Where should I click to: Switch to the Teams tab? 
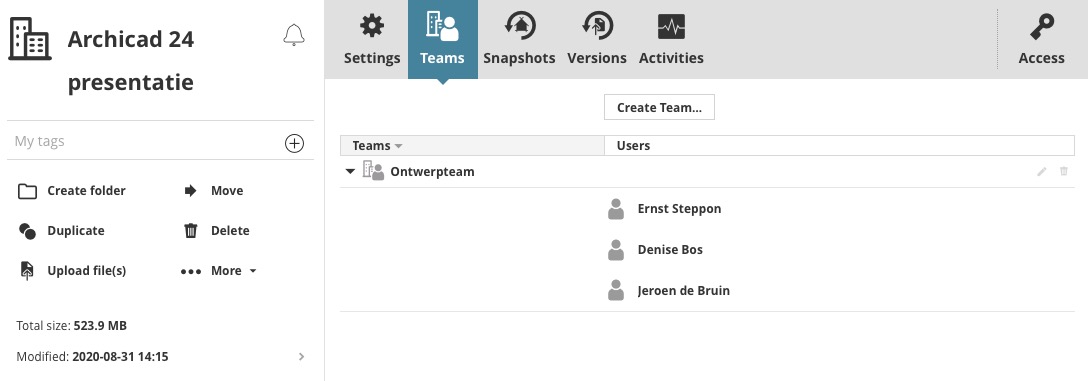tap(443, 40)
